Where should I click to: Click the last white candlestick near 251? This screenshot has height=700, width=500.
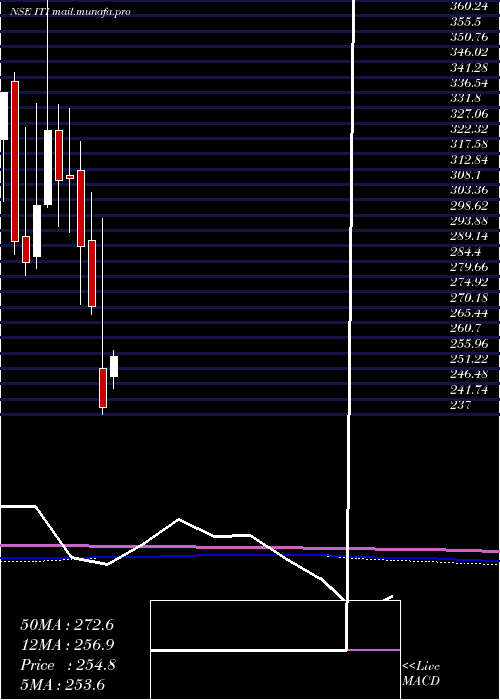tap(114, 367)
